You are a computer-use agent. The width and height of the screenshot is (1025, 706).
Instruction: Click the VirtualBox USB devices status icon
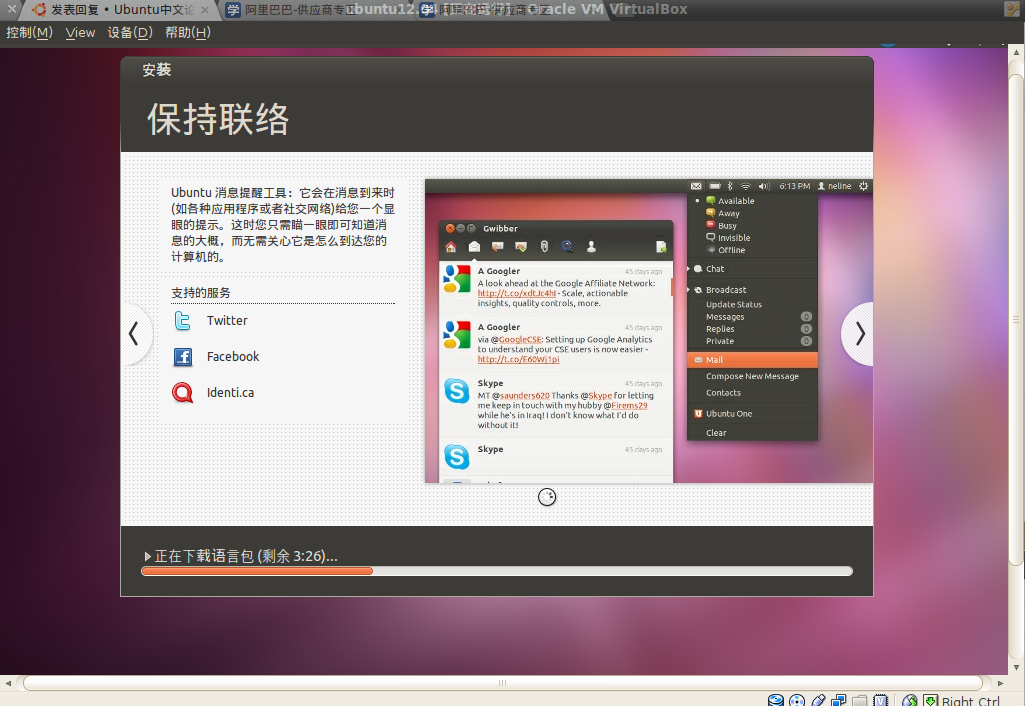[818, 700]
